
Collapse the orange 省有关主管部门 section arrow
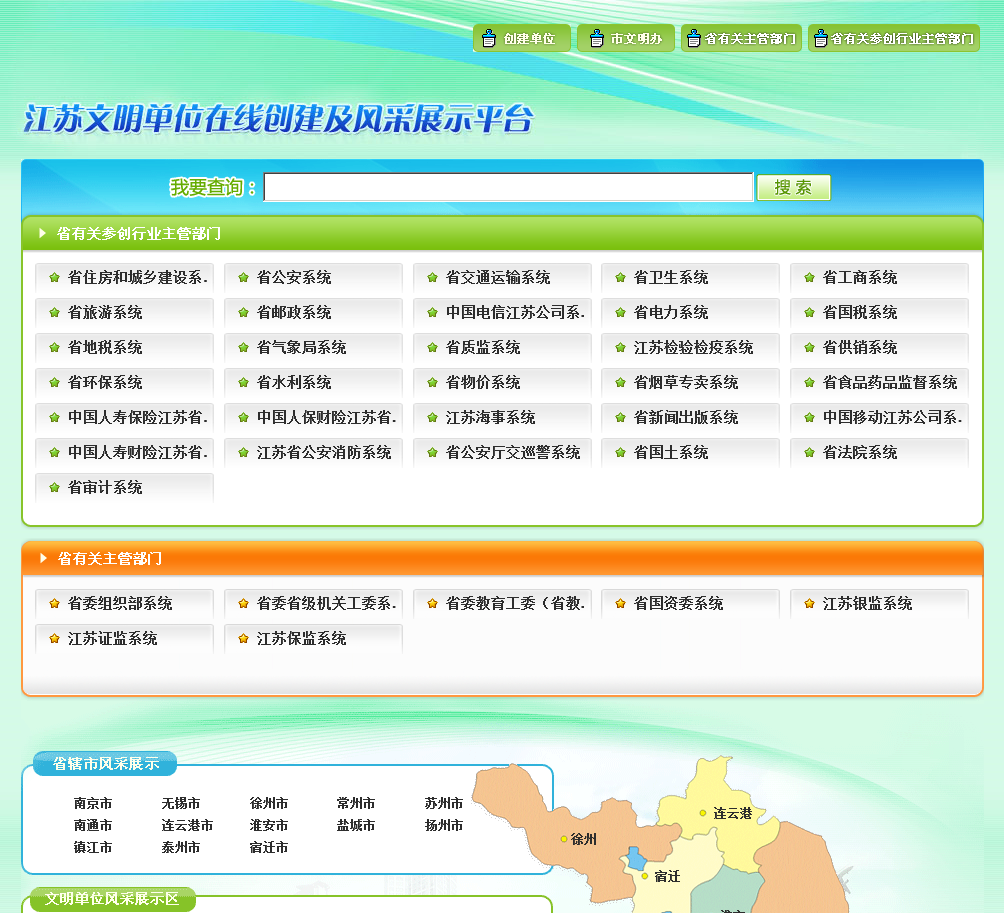pos(43,558)
